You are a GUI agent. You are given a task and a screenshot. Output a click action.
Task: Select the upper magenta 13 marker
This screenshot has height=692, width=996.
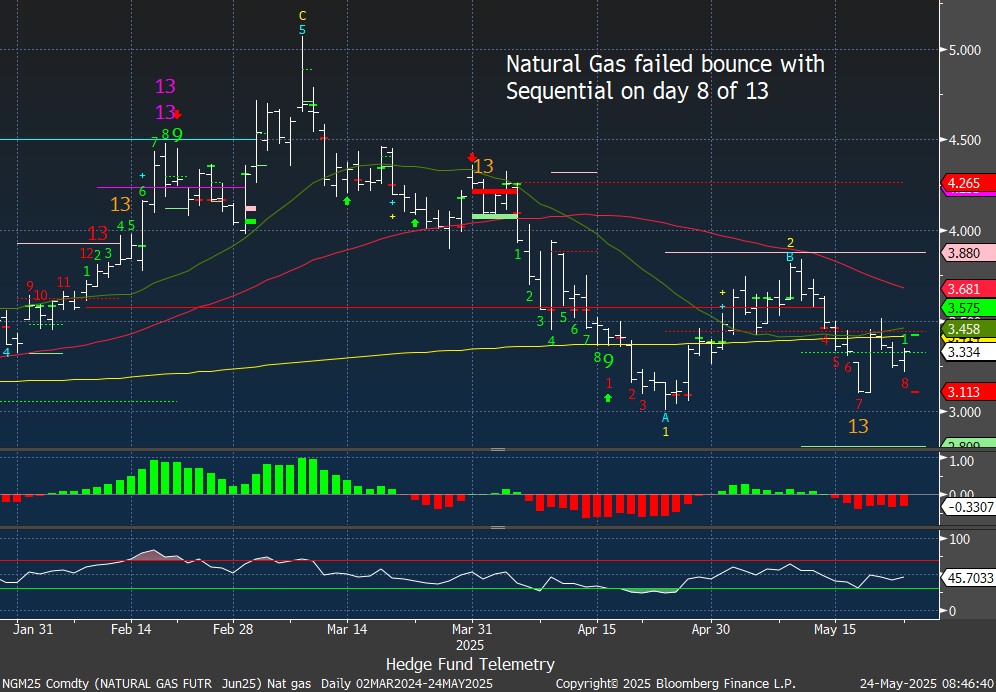165,86
